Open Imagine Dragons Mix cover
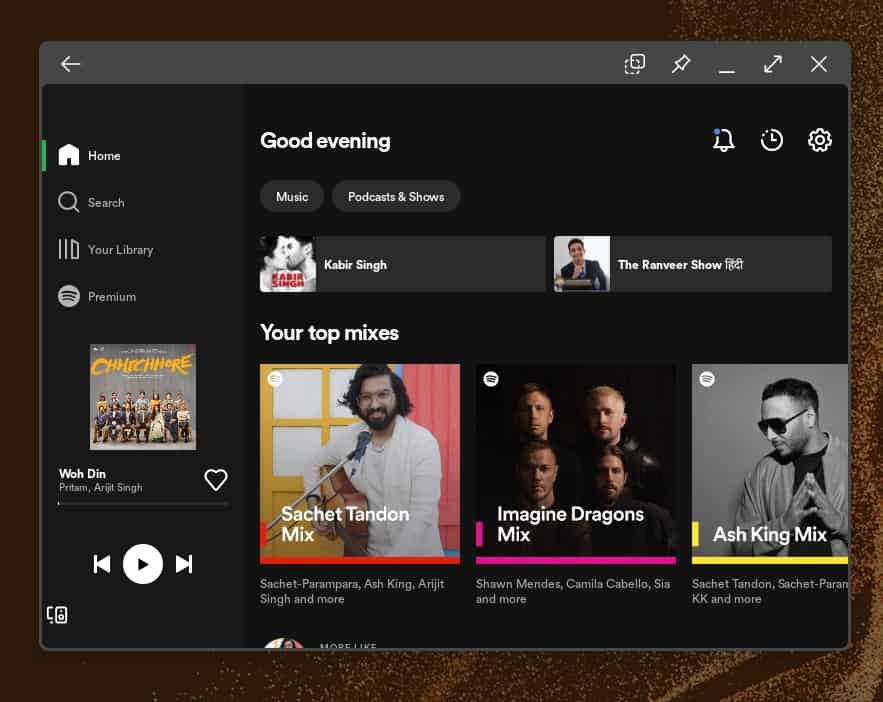 (x=576, y=464)
